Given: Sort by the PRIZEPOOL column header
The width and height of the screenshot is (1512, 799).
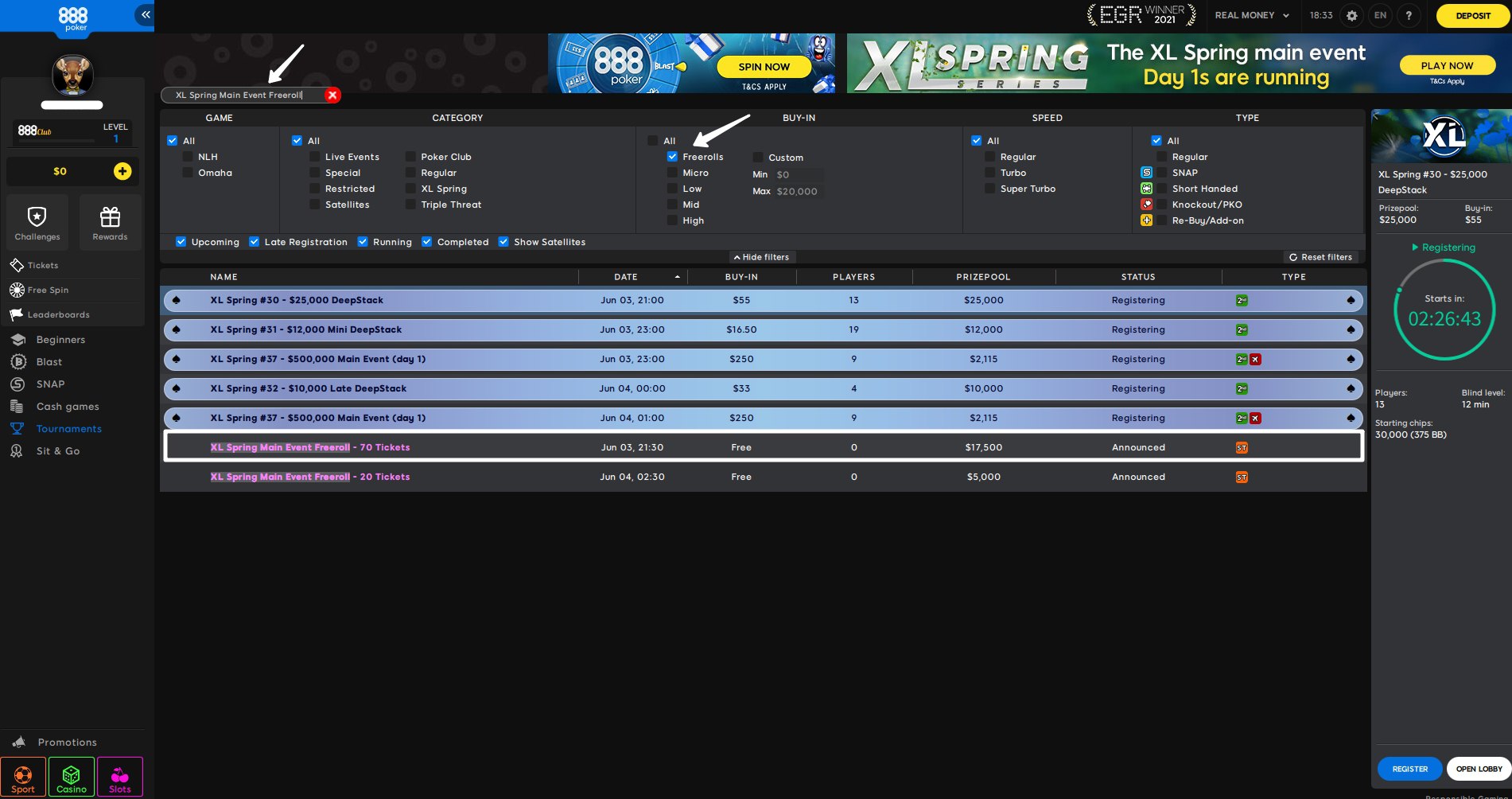Looking at the screenshot, I should pos(983,277).
